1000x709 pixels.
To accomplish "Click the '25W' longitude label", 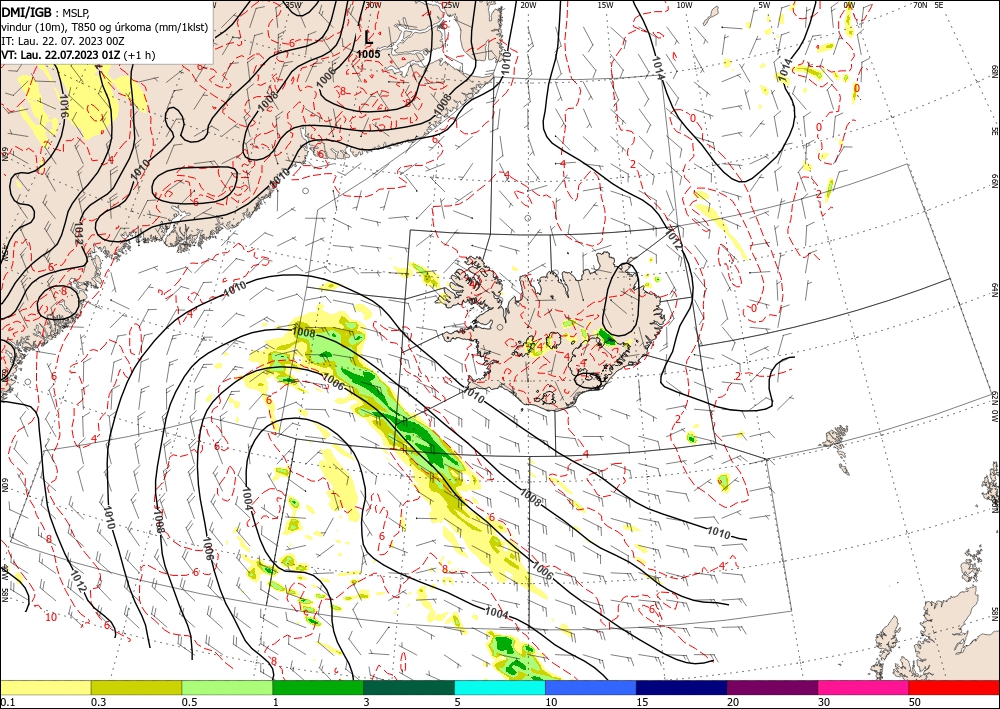I will 451,5.
